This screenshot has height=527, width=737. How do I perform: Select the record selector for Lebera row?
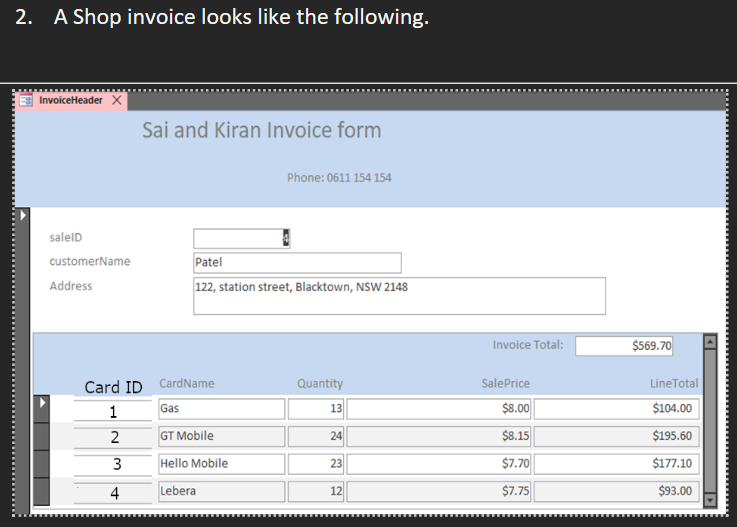(42, 492)
